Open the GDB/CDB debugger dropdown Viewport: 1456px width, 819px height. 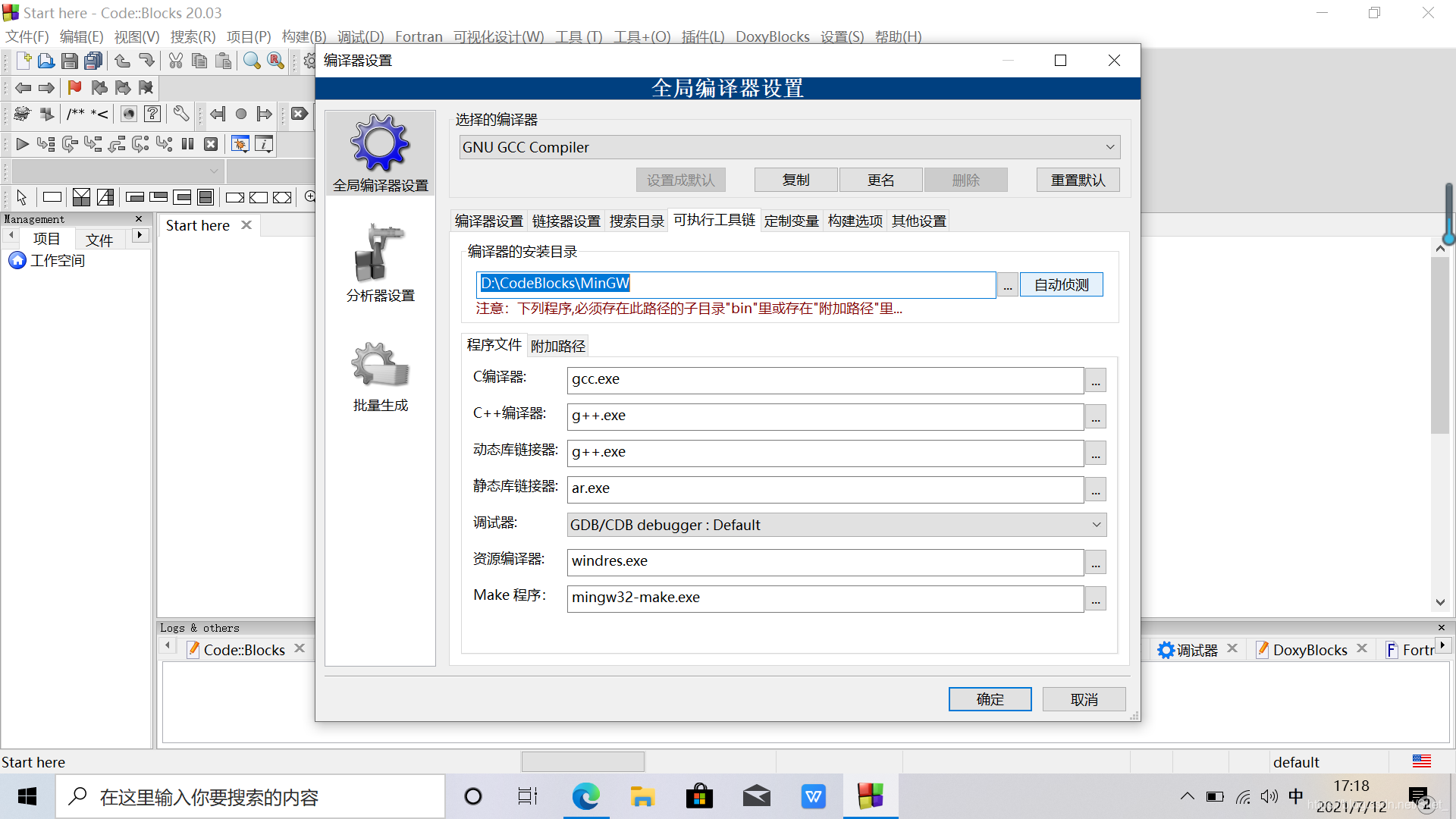pyautogui.click(x=1095, y=524)
